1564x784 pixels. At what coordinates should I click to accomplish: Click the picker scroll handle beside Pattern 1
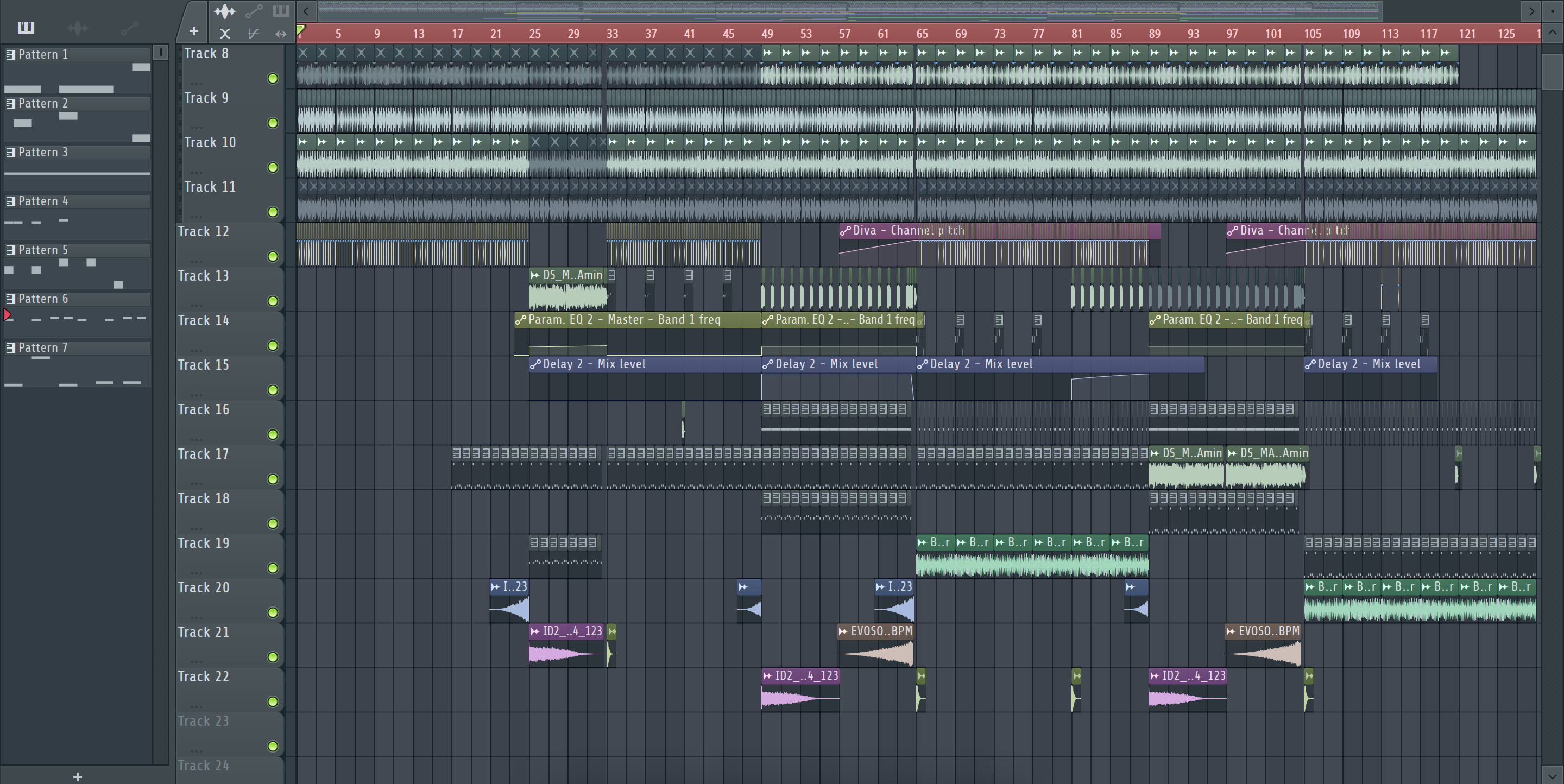click(160, 53)
